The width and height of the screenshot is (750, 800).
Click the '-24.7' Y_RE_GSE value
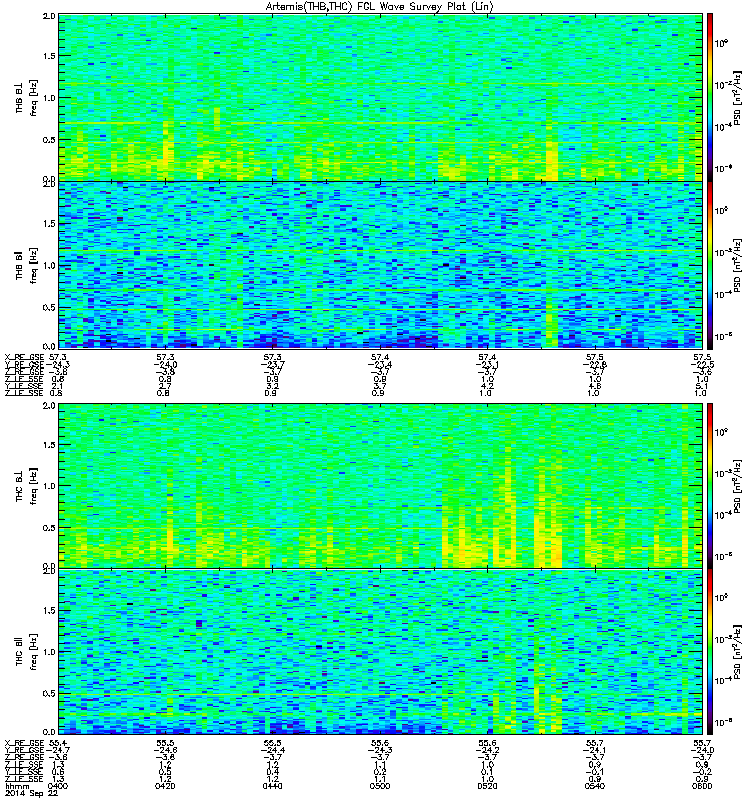(x=58, y=750)
